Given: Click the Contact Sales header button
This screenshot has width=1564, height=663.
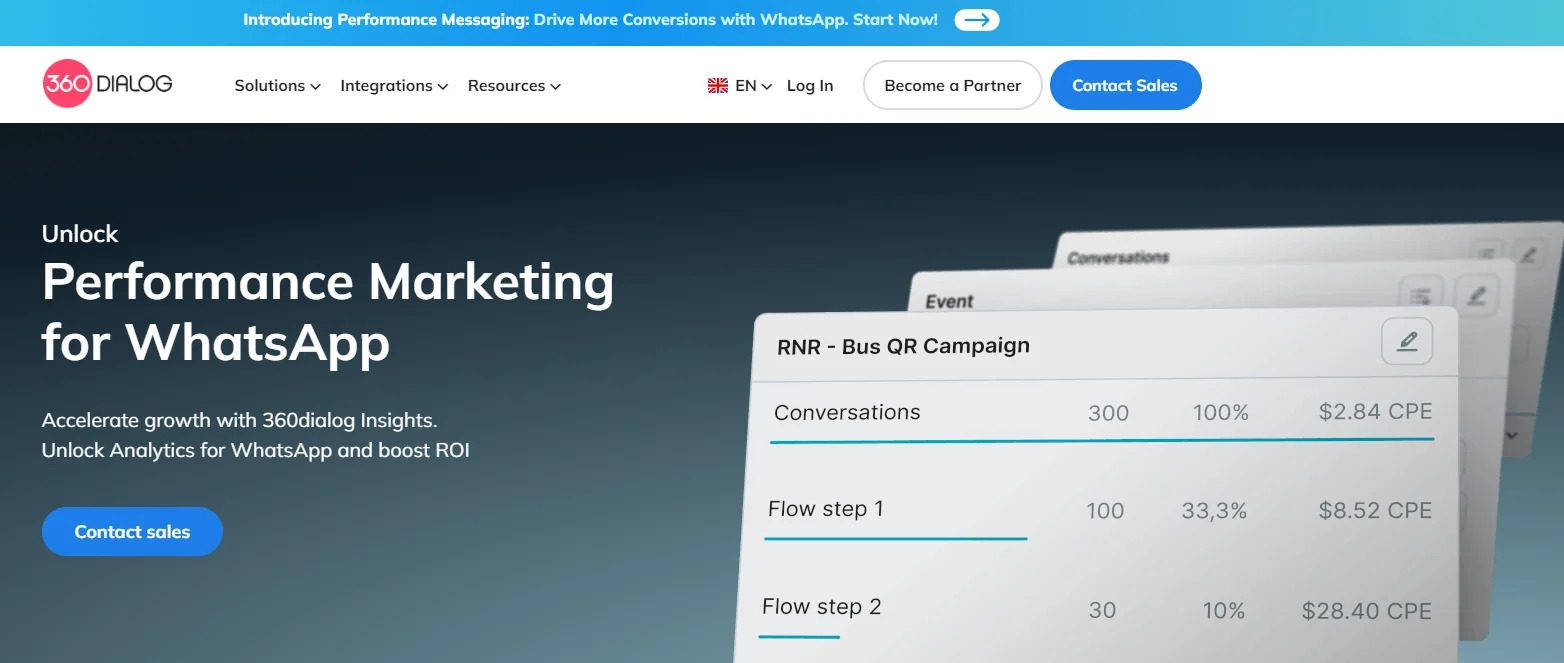Looking at the screenshot, I should point(1125,85).
